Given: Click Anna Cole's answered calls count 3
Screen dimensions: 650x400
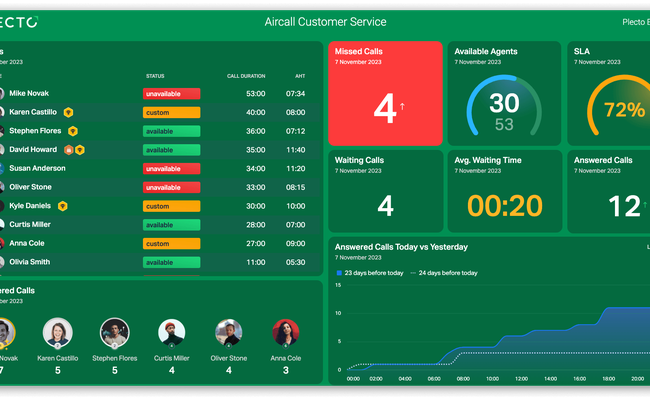Looking at the screenshot, I should pos(286,370).
